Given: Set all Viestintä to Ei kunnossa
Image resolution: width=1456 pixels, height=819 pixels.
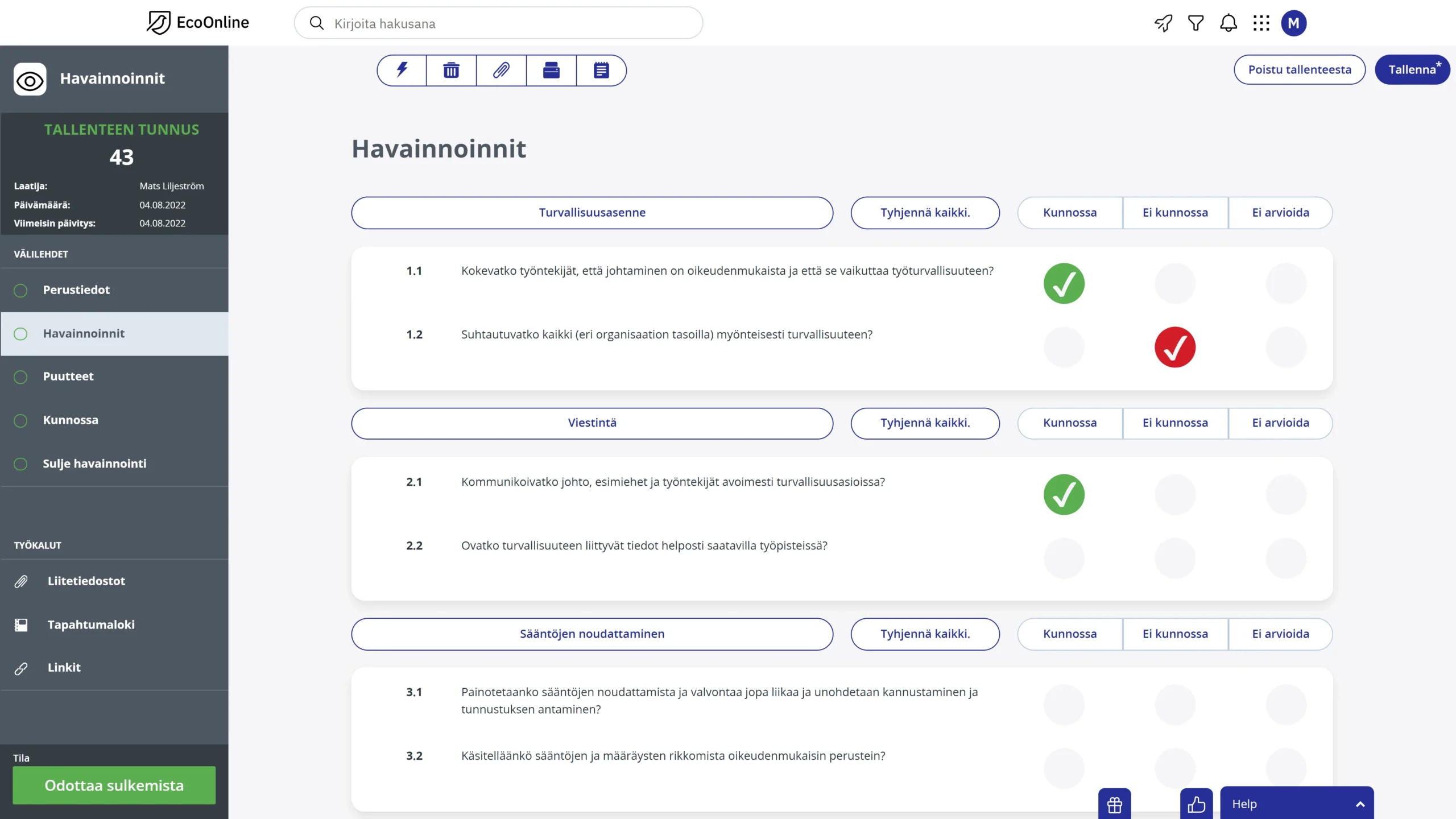Looking at the screenshot, I should click(x=1175, y=423).
